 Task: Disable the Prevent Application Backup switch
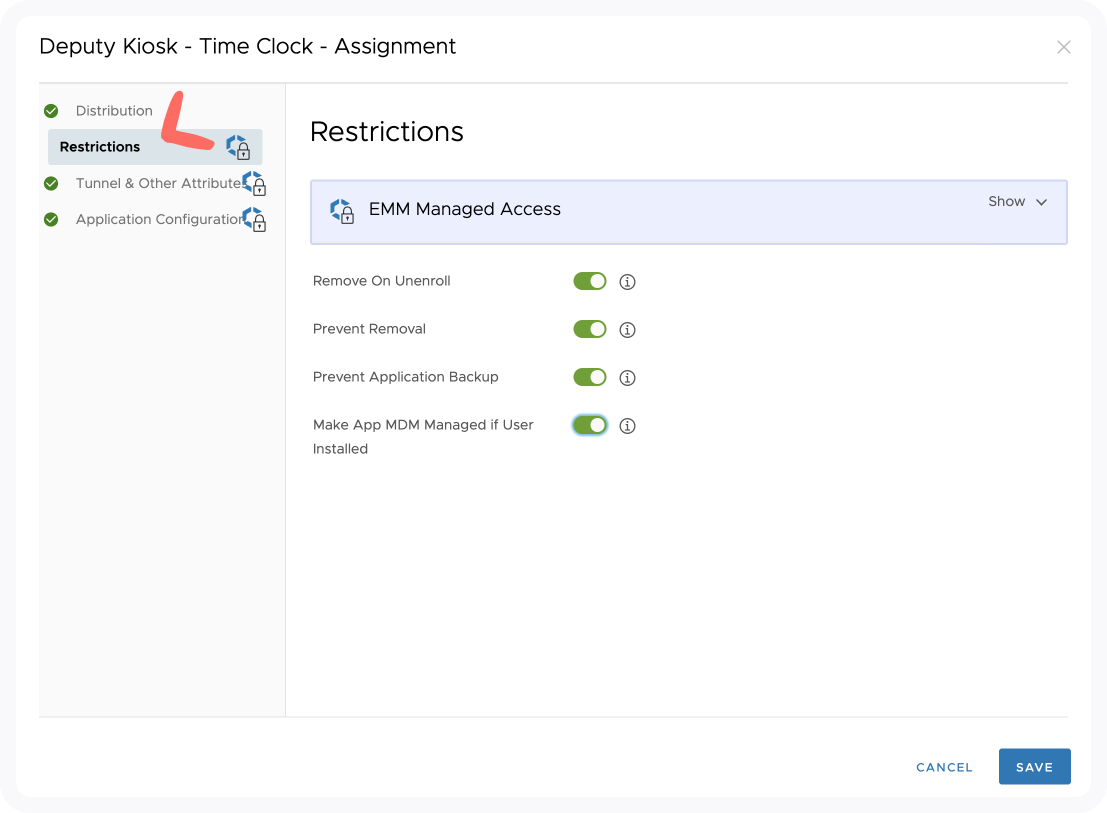(x=590, y=377)
